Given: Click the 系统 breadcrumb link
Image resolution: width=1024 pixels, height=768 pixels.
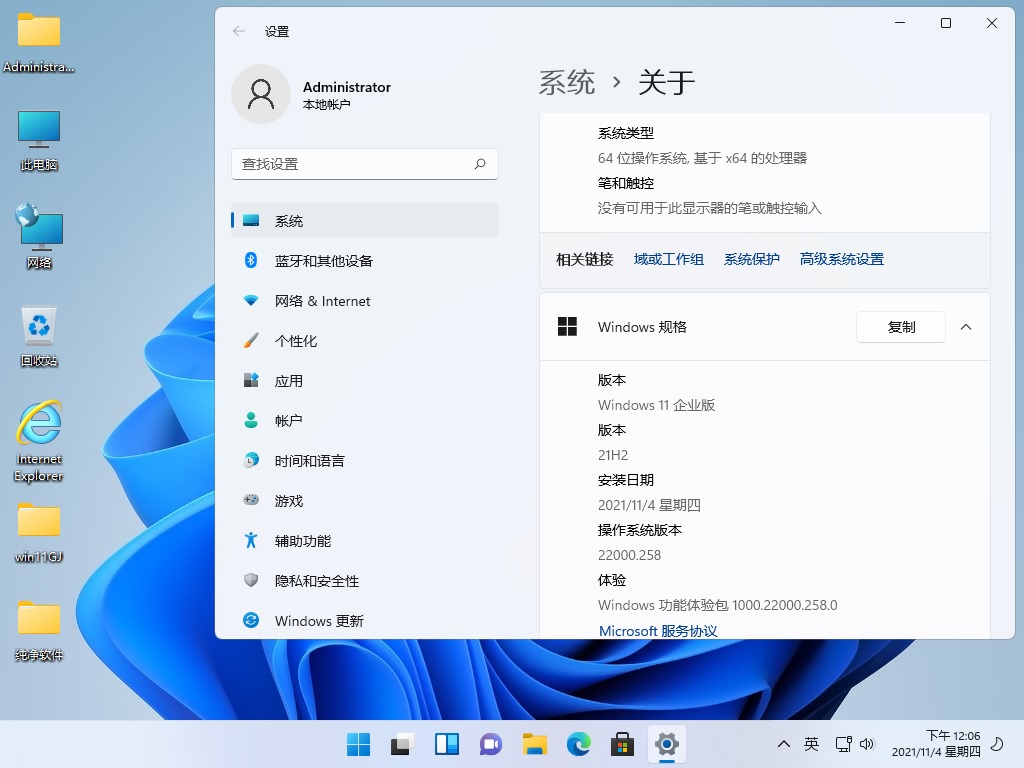Looking at the screenshot, I should [x=567, y=83].
